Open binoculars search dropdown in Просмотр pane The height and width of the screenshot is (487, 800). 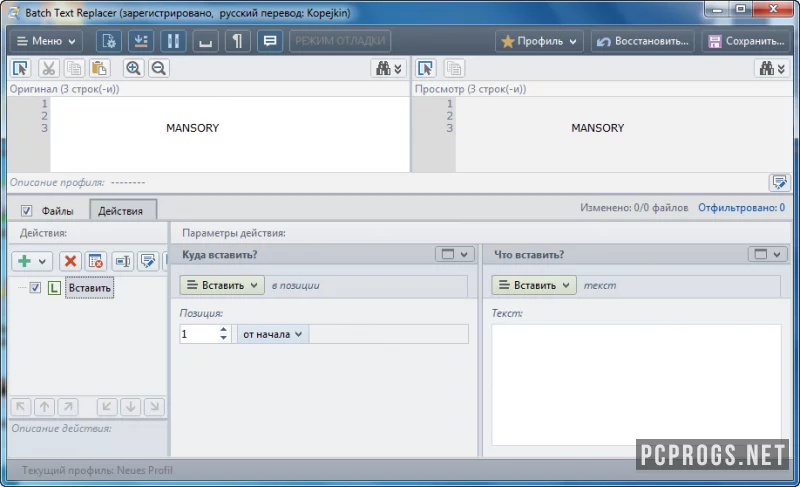tap(772, 68)
